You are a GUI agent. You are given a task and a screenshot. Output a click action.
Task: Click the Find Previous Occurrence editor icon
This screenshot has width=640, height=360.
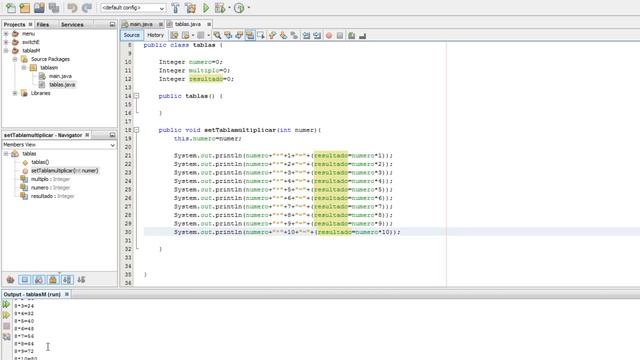tap(228, 36)
